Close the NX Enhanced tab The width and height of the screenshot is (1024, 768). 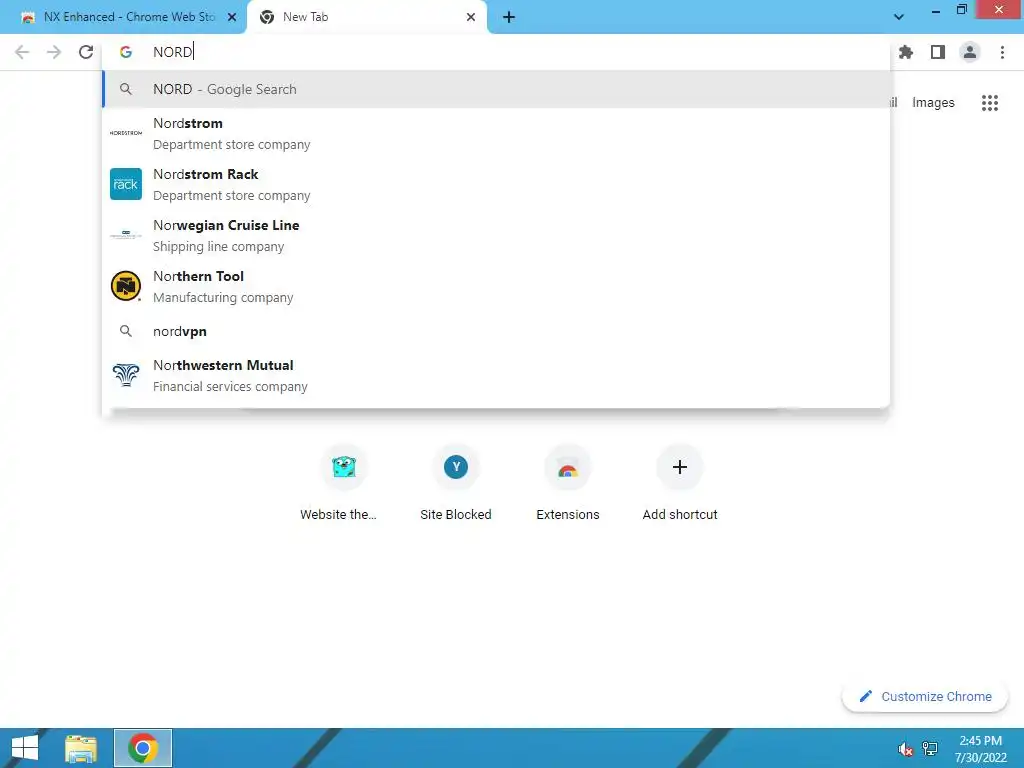pos(232,18)
